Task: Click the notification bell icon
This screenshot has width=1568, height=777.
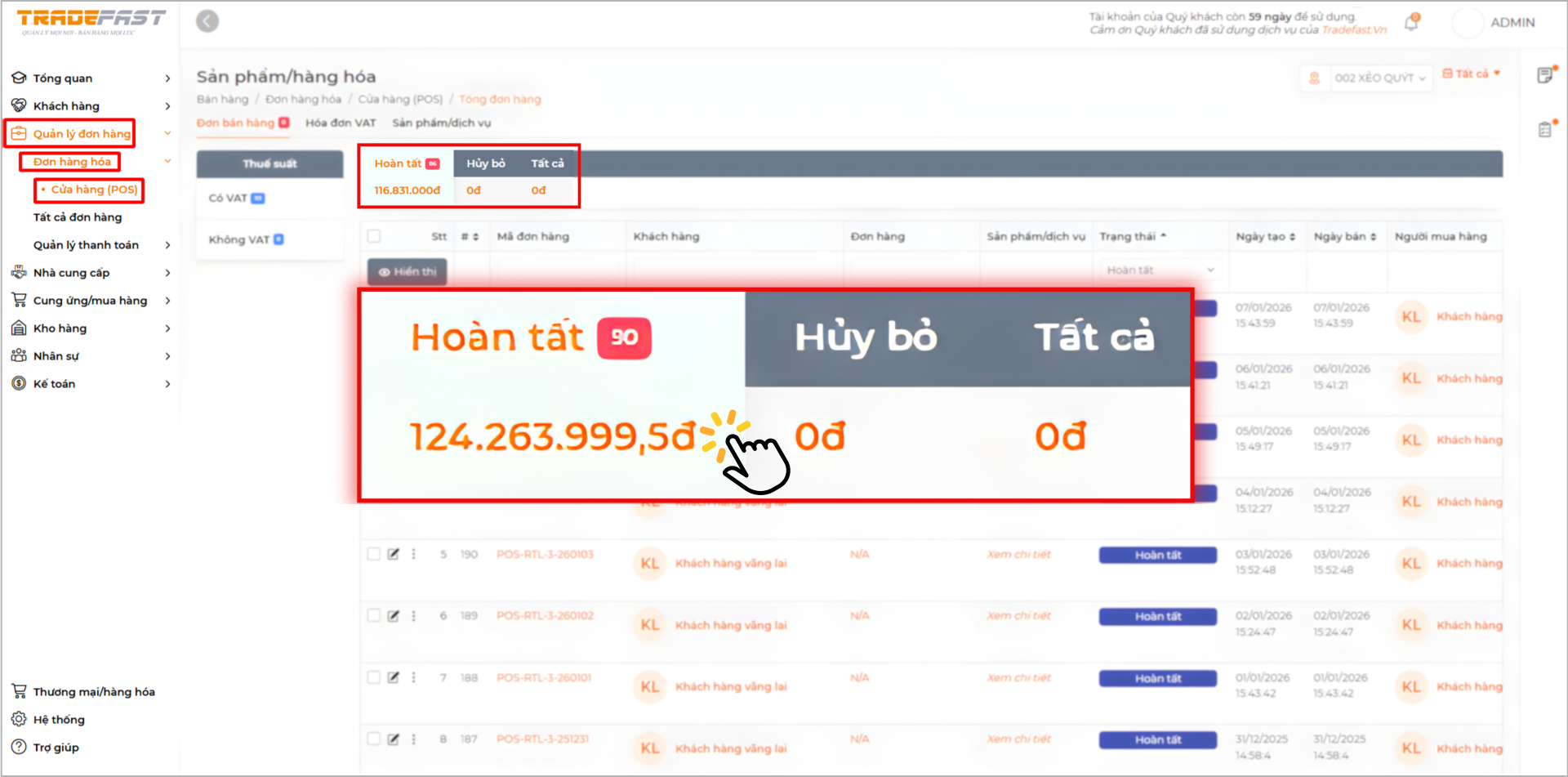Action: 1411,23
